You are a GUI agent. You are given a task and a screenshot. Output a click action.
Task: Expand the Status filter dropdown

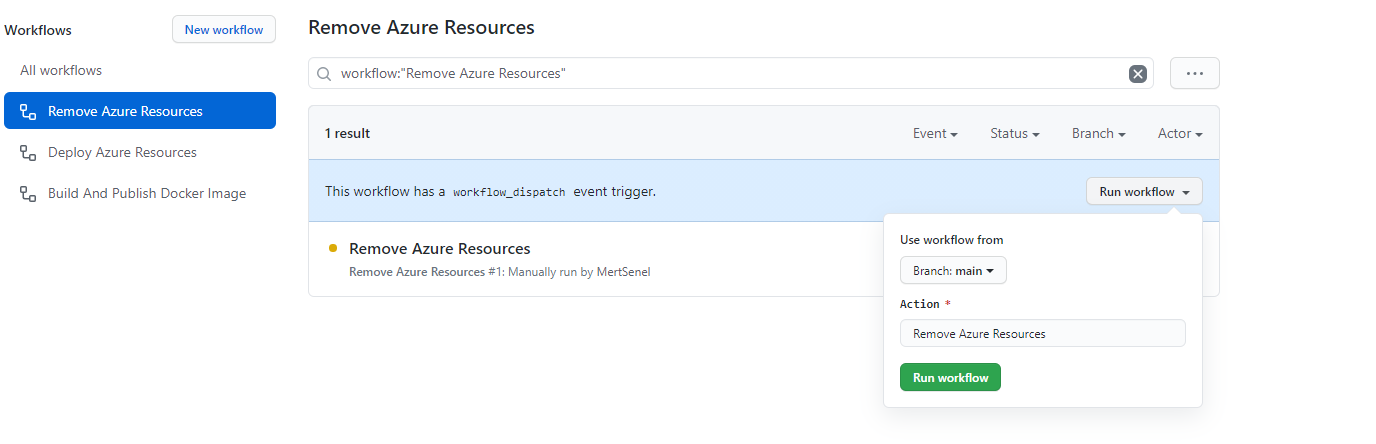pos(1015,133)
